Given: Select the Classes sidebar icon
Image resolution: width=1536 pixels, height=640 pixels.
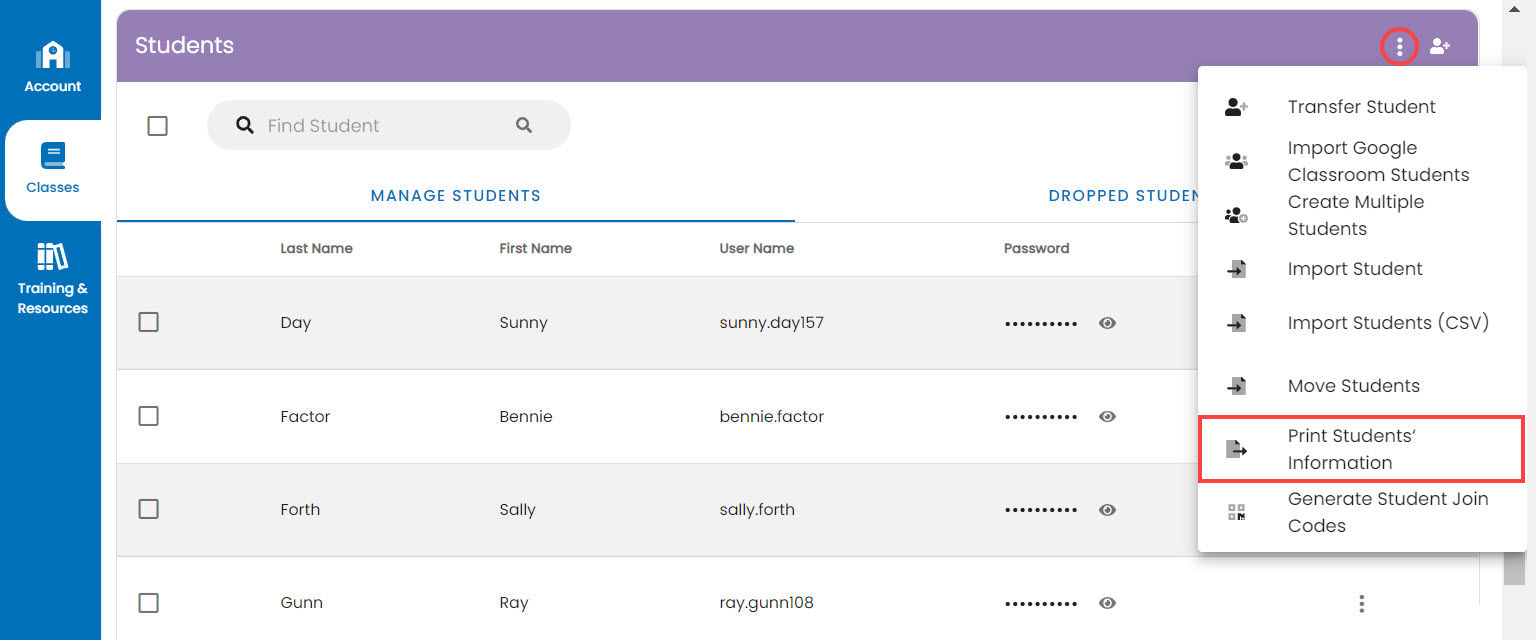Looking at the screenshot, I should pyautogui.click(x=52, y=165).
